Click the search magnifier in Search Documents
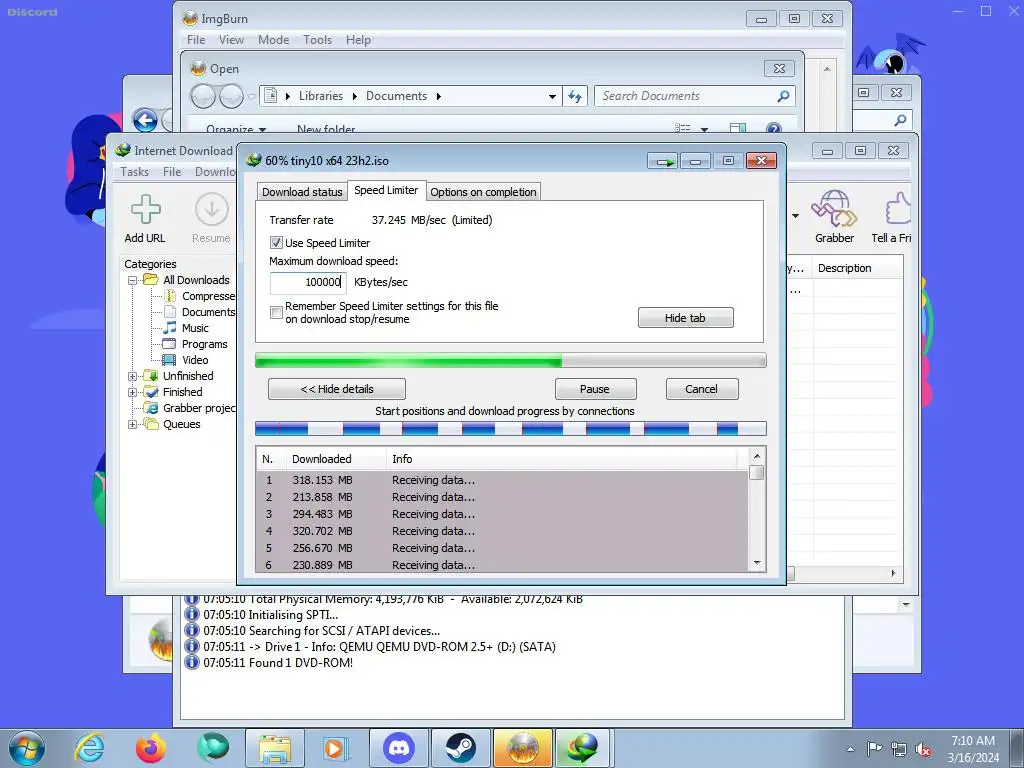This screenshot has width=1024, height=768. 783,97
